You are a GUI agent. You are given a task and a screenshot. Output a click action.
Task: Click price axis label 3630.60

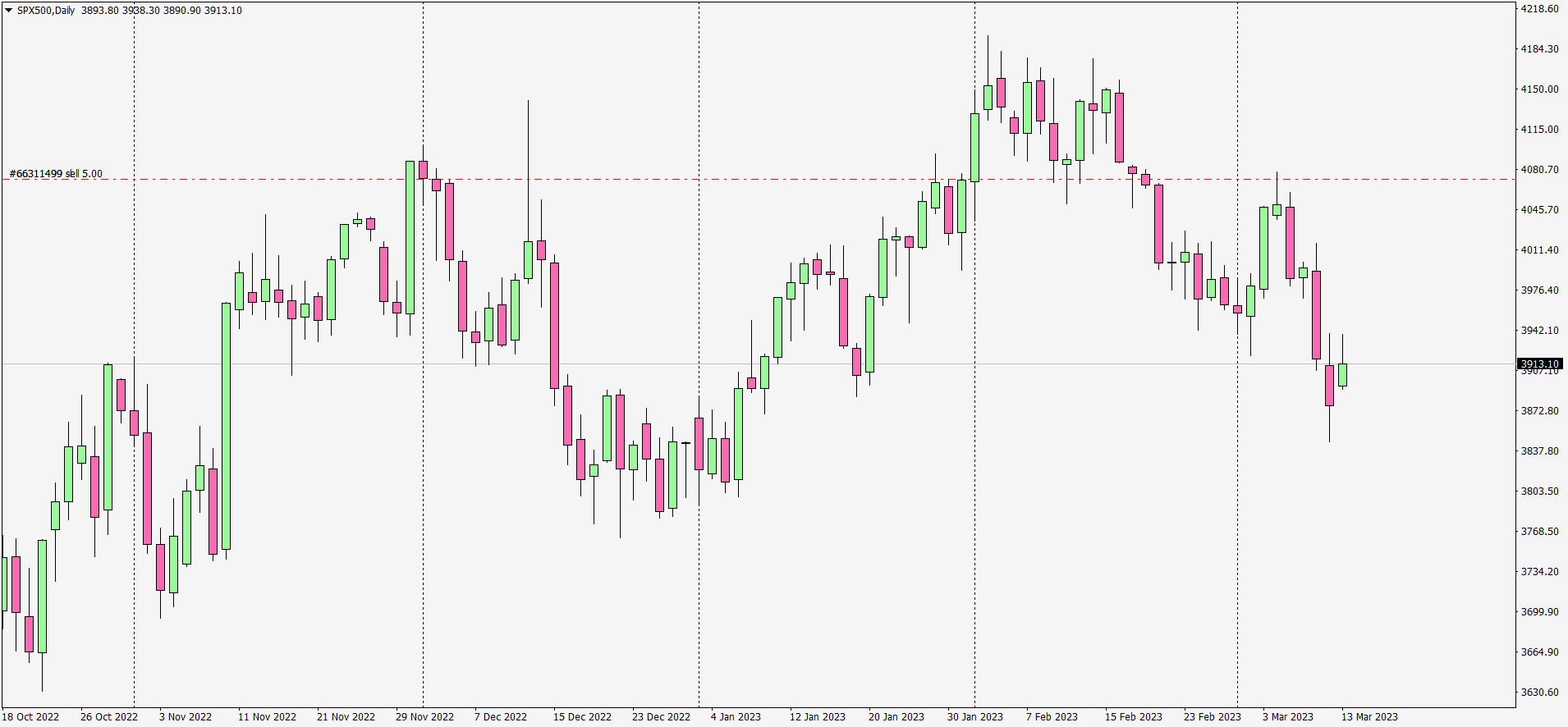click(1539, 693)
